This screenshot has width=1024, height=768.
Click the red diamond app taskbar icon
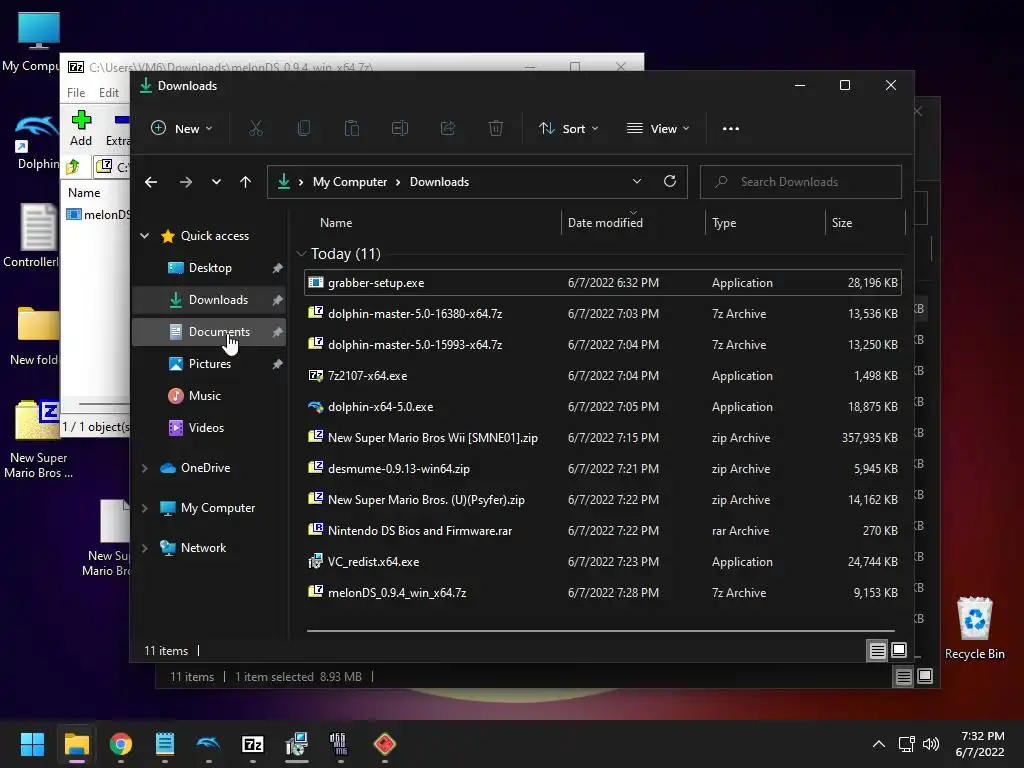pos(385,744)
